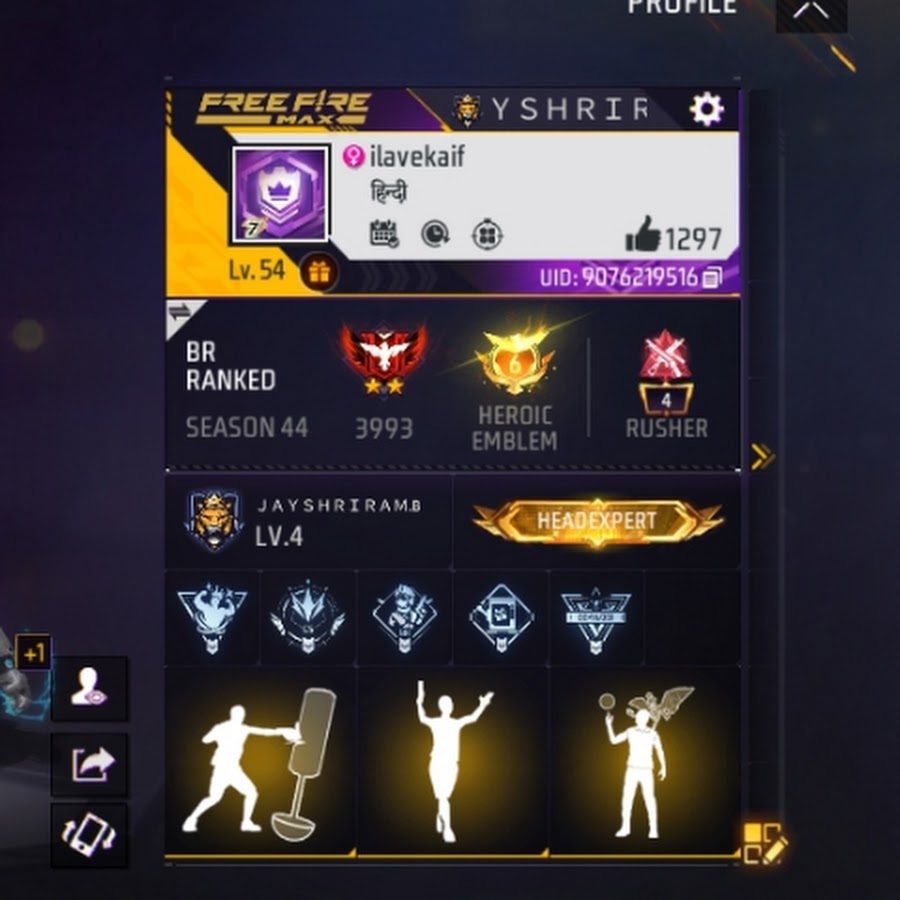Open the calendar check-in icon
This screenshot has height=900, width=900.
pos(384,234)
